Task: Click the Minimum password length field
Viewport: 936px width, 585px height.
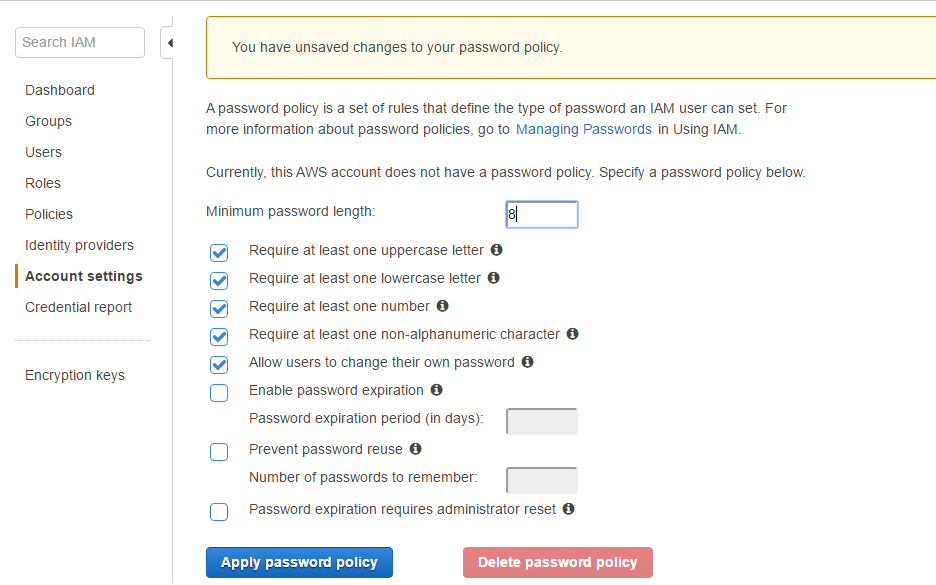Action: [541, 214]
